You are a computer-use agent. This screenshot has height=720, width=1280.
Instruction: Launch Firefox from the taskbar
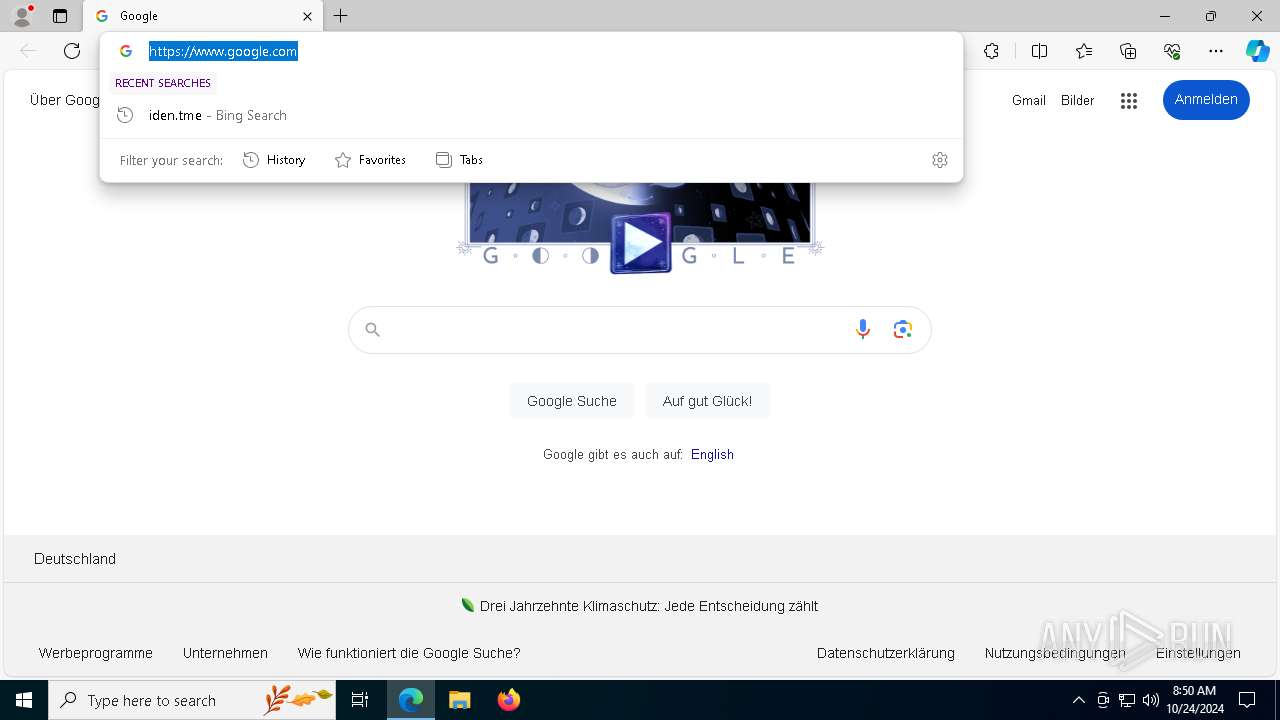[x=508, y=700]
